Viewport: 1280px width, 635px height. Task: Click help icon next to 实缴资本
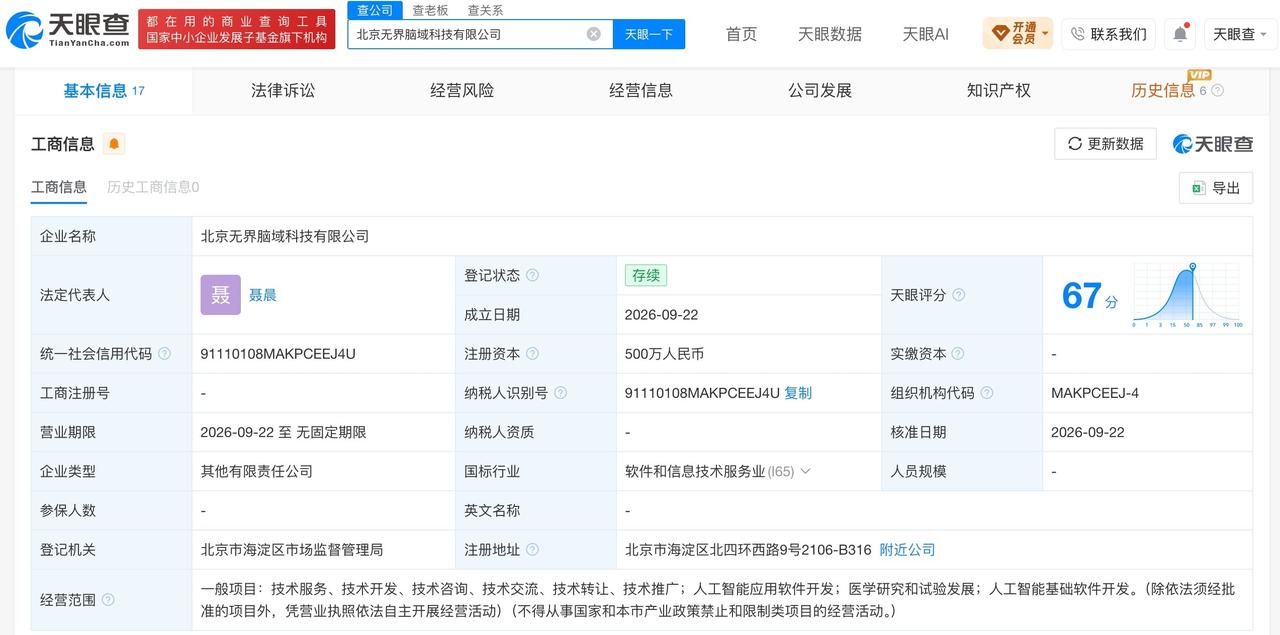[x=957, y=354]
